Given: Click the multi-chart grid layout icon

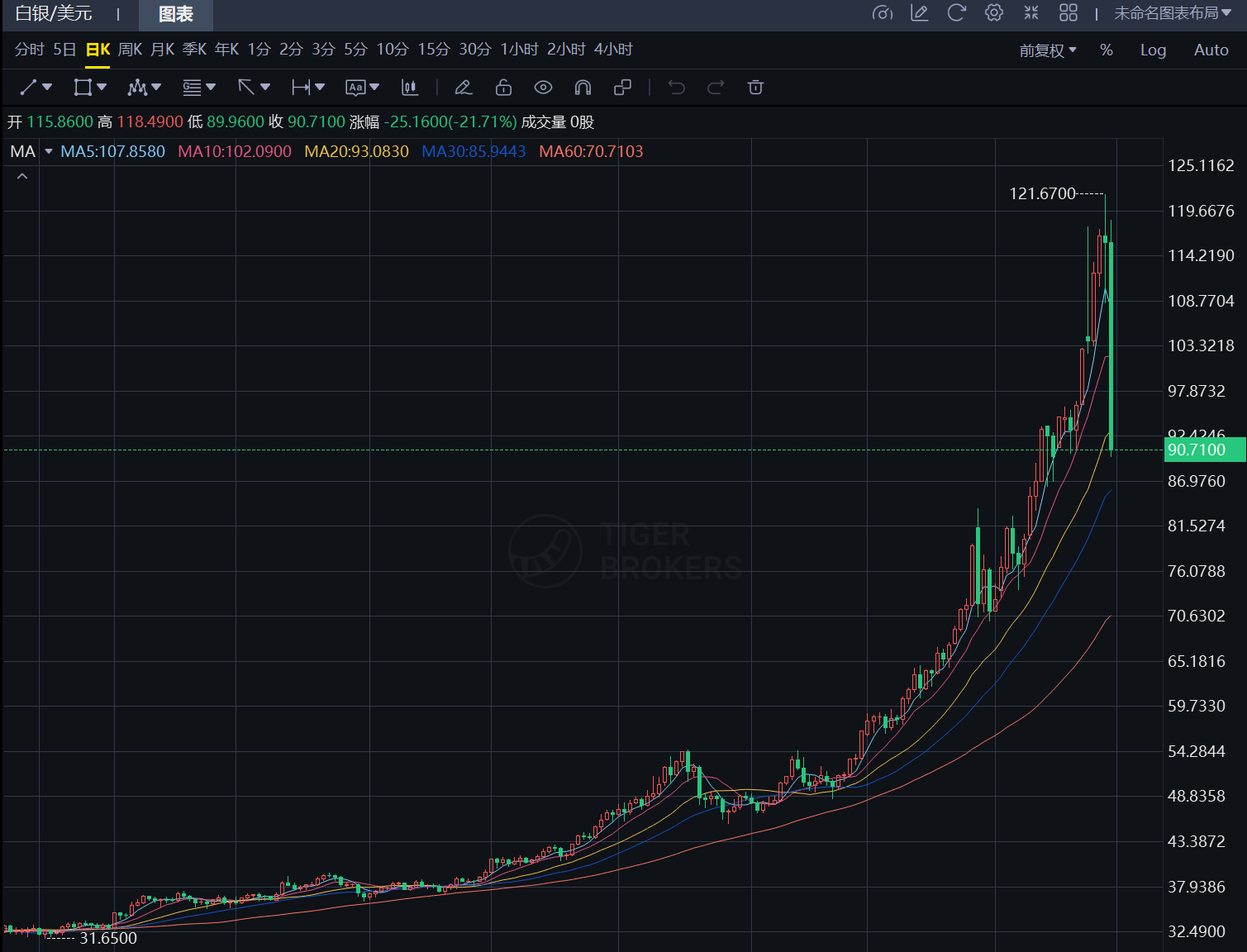Looking at the screenshot, I should point(1069,13).
